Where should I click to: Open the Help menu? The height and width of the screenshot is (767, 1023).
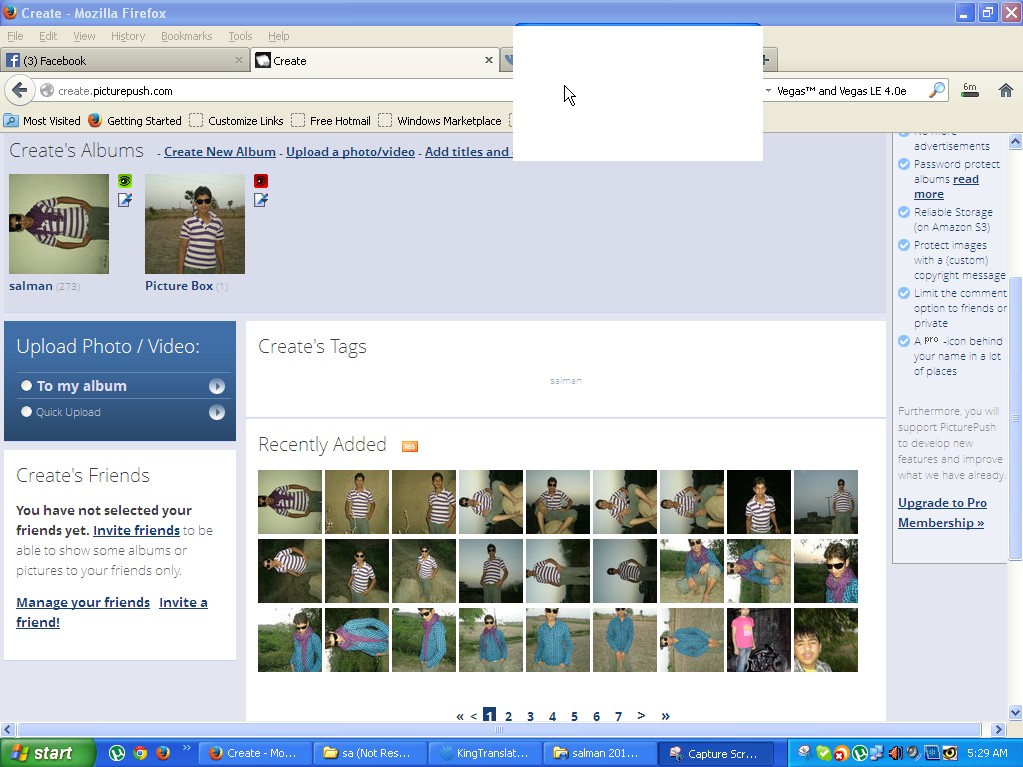279,36
